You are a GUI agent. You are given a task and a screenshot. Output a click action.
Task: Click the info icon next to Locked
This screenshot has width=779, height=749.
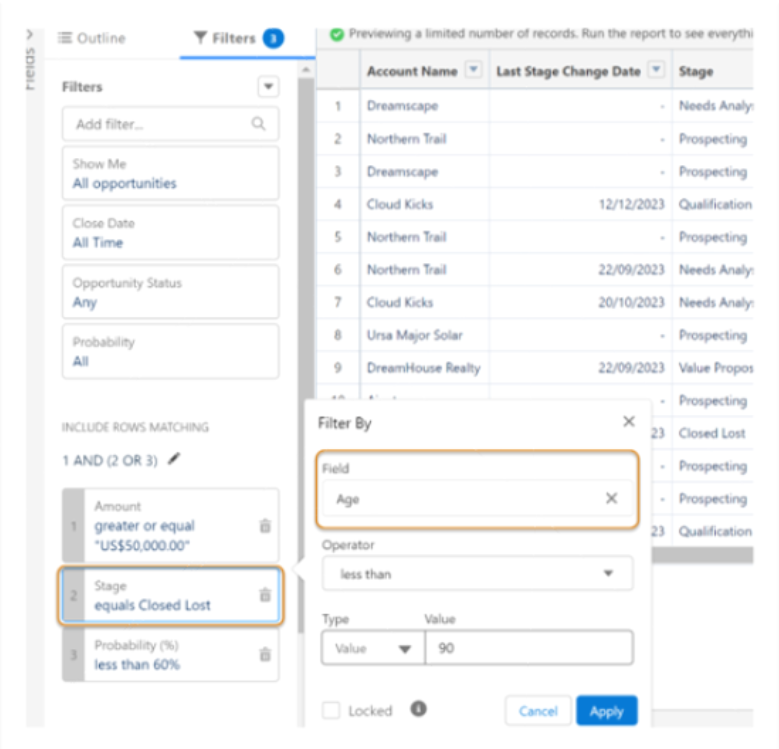click(418, 709)
